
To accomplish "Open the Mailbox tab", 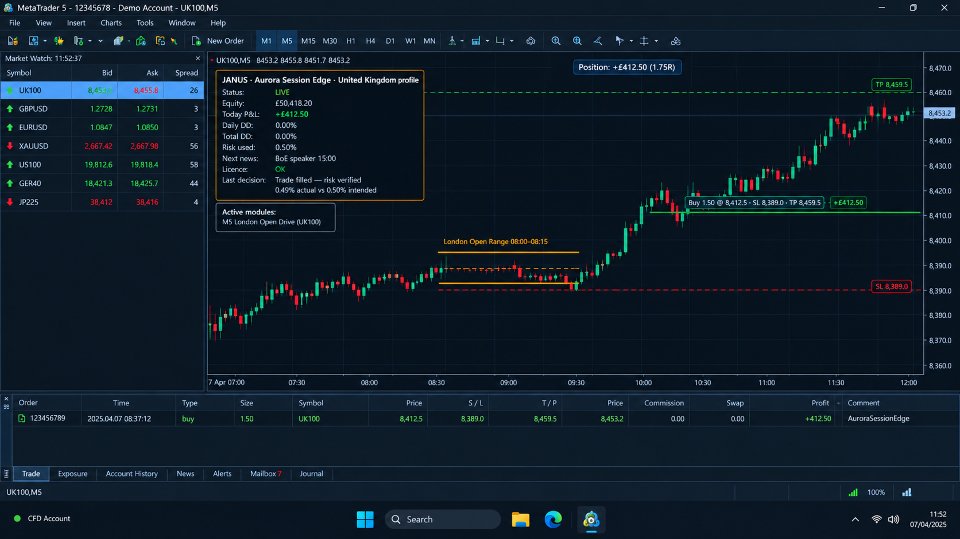I will coord(266,473).
